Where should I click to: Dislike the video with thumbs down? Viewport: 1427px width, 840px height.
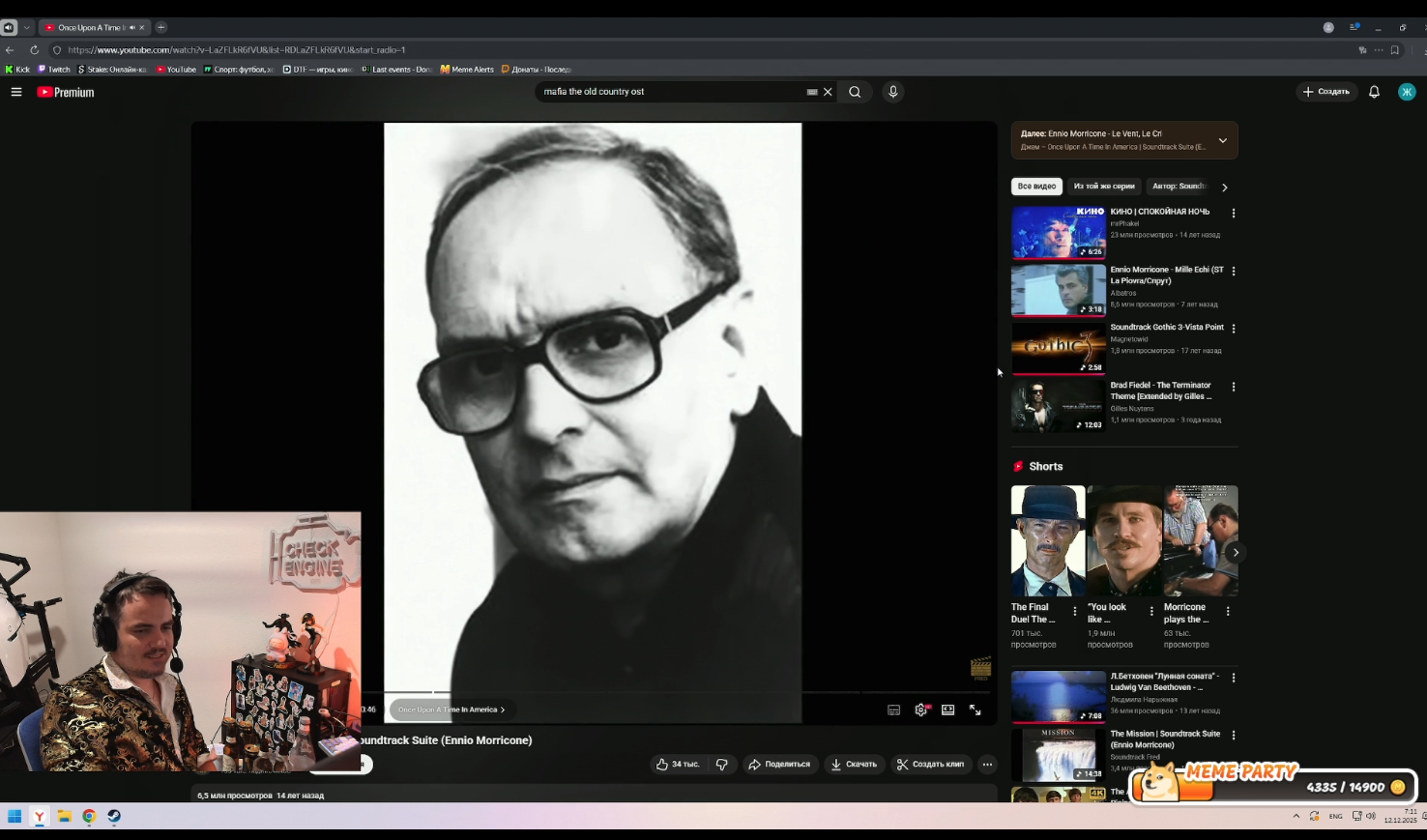[x=722, y=764]
